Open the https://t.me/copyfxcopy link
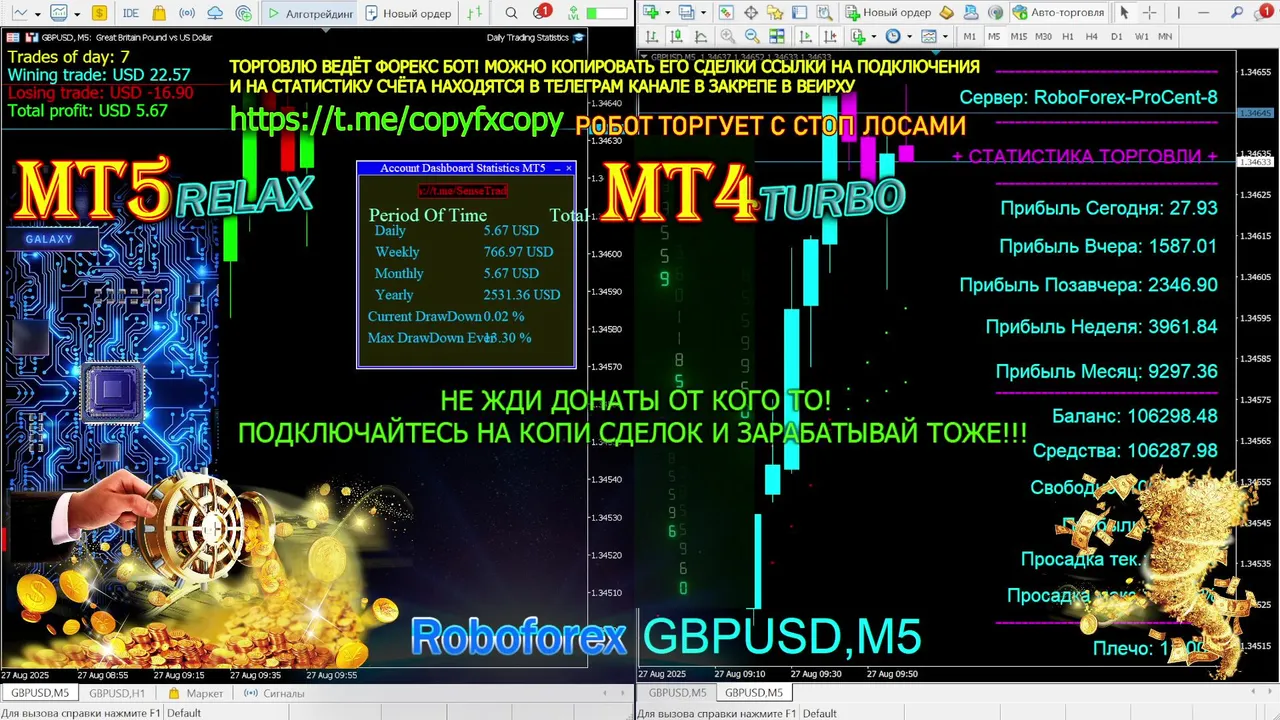The image size is (1280, 720). pos(398,119)
